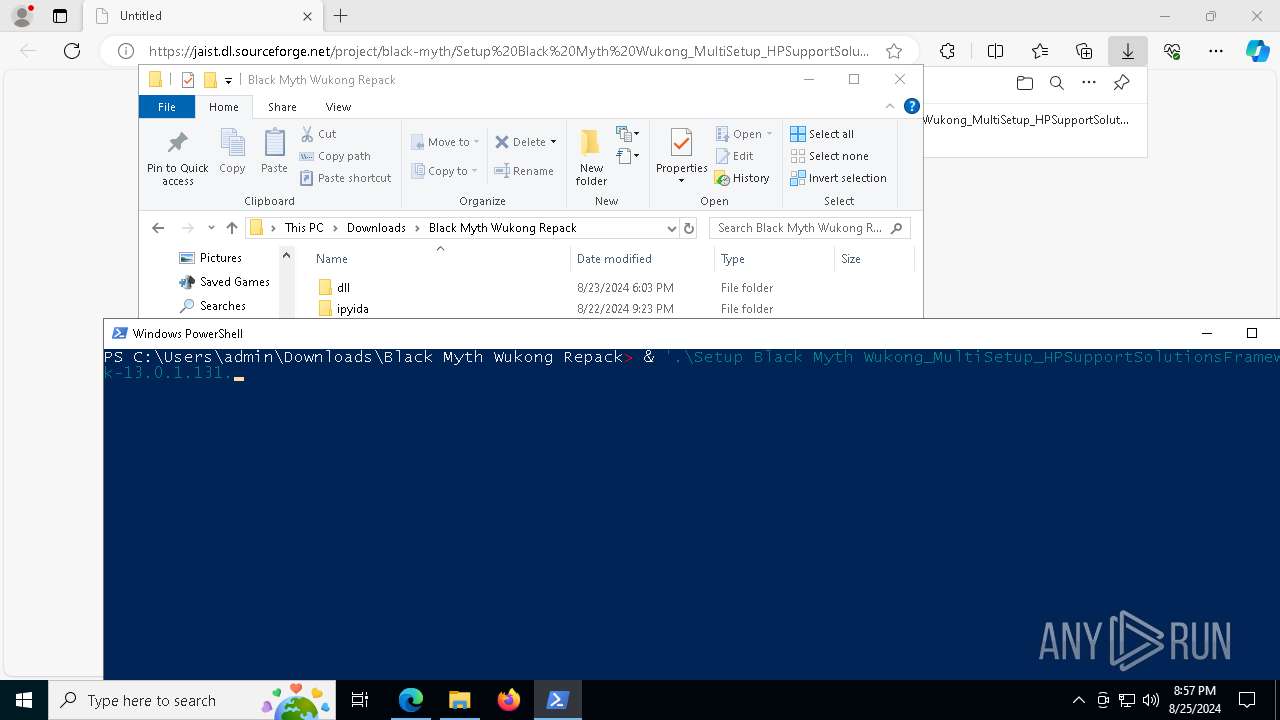Switch to the Share ribbon tab

coord(282,107)
